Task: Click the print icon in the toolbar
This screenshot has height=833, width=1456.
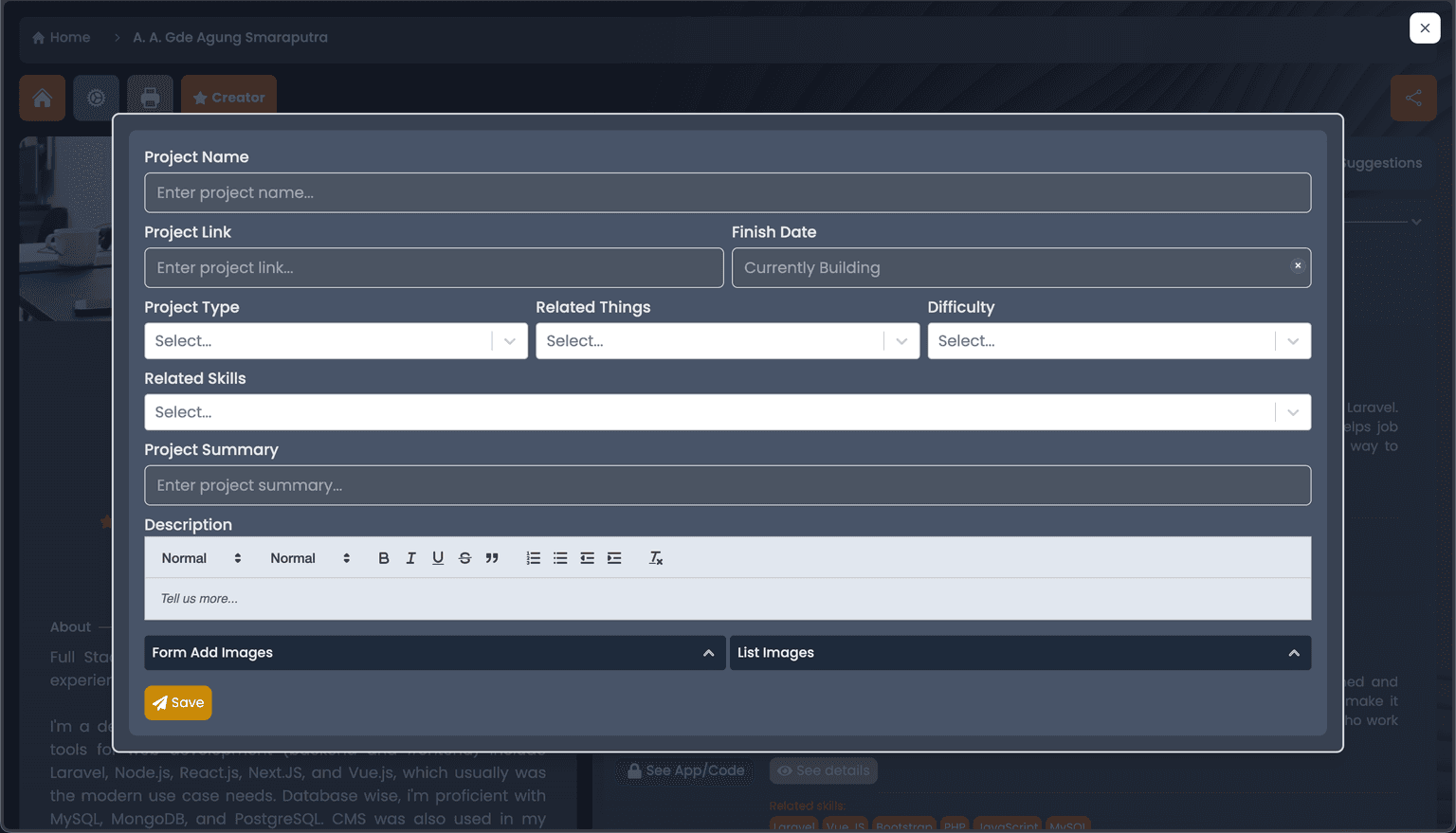Action: [150, 98]
